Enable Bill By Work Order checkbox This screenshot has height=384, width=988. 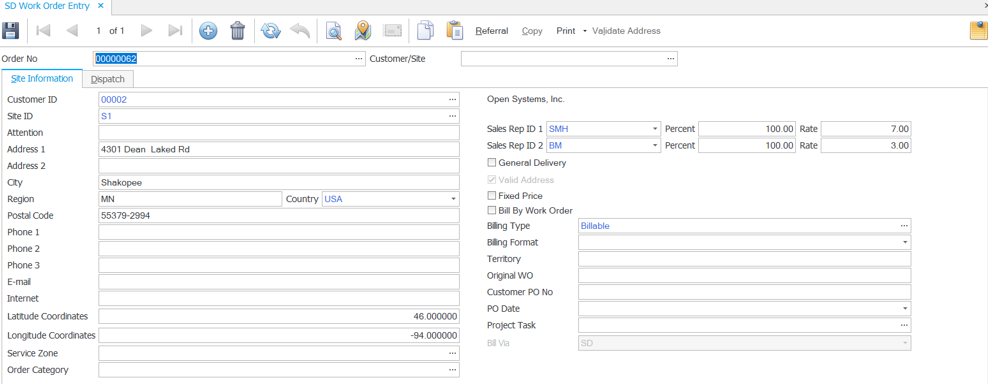coord(492,211)
